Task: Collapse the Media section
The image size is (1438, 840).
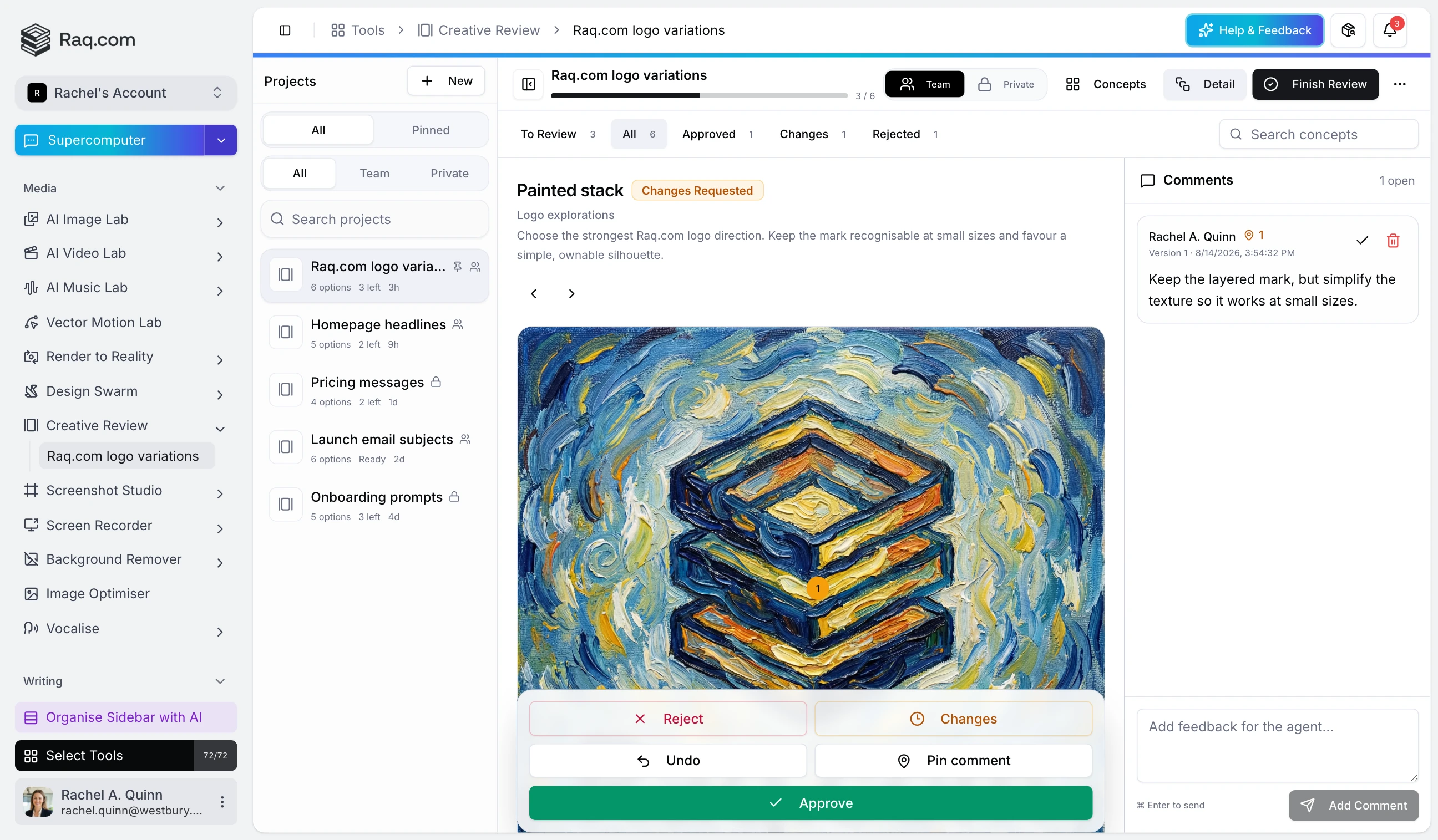Action: [220, 188]
